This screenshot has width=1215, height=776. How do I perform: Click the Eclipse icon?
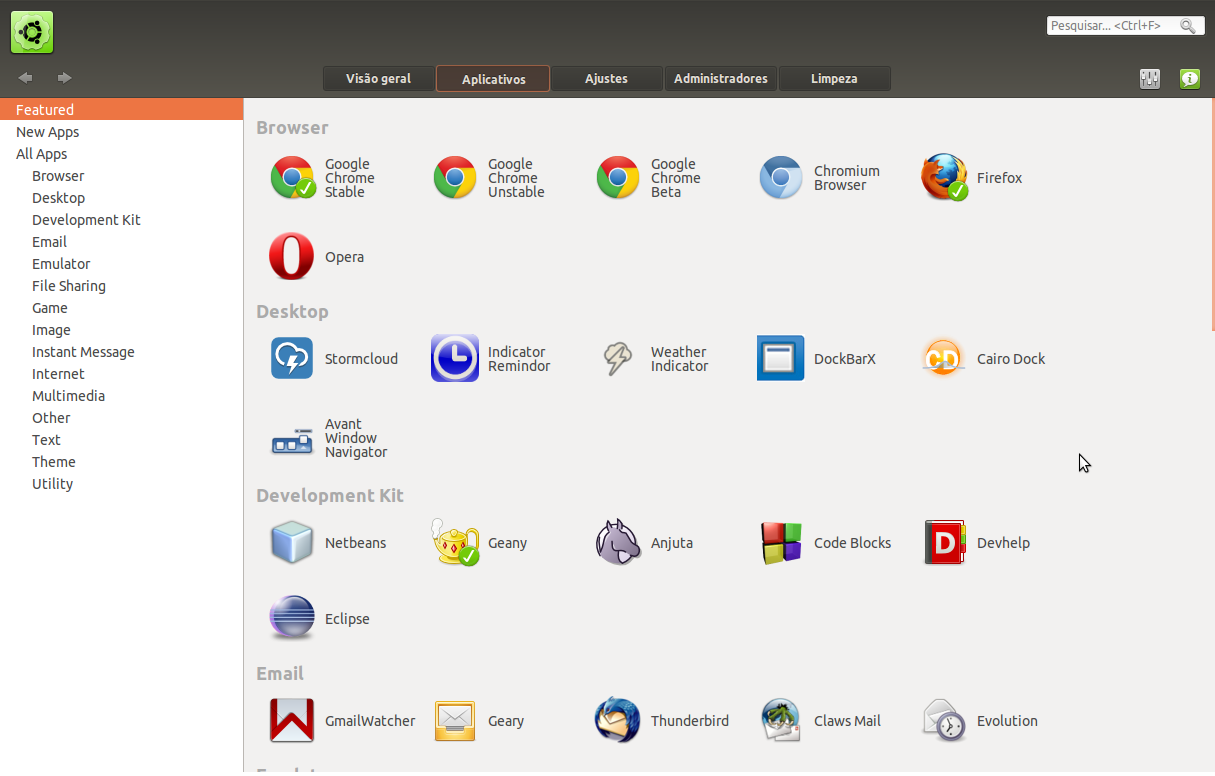[292, 618]
